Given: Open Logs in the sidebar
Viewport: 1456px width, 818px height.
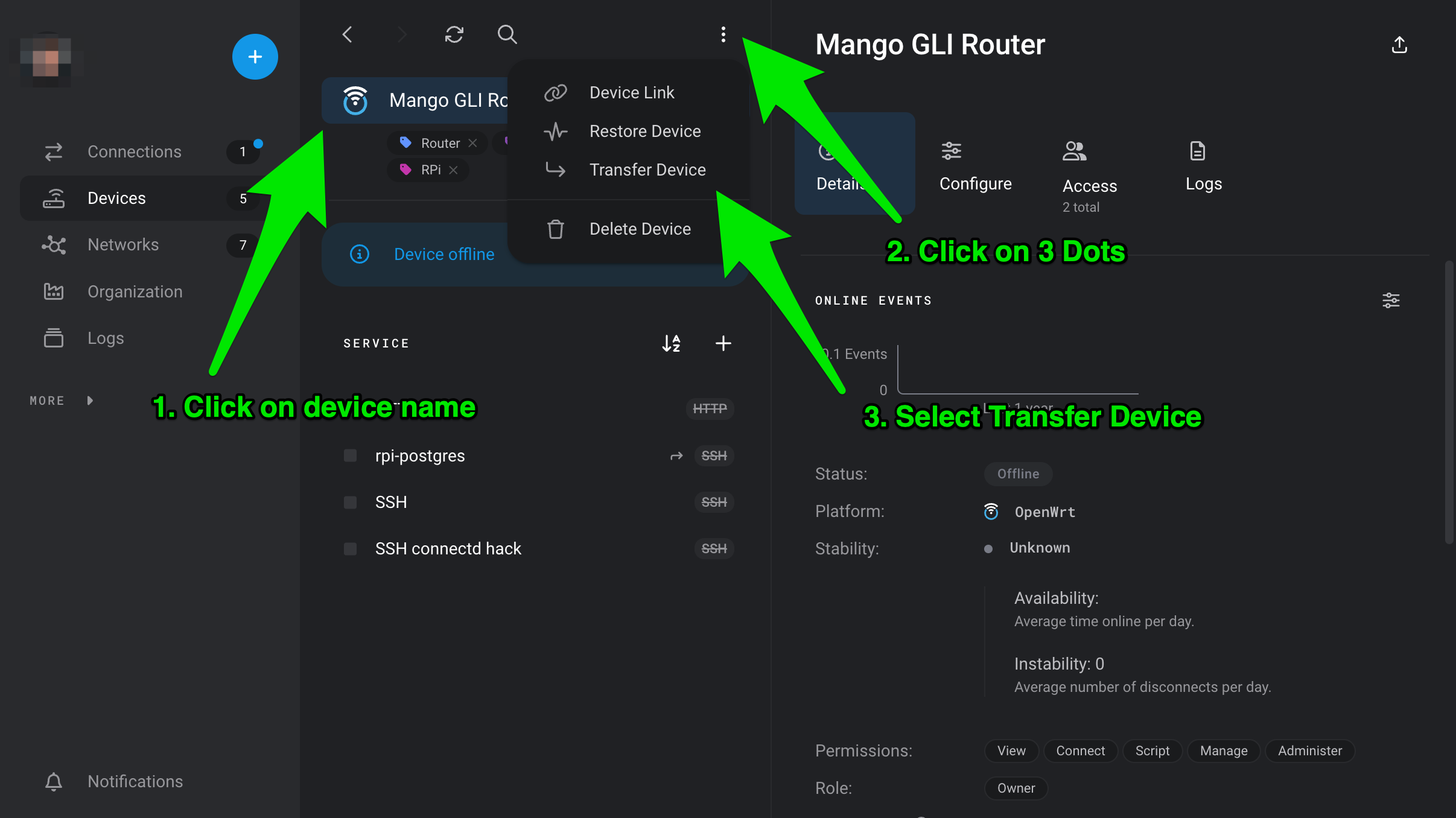Looking at the screenshot, I should [x=145, y=338].
